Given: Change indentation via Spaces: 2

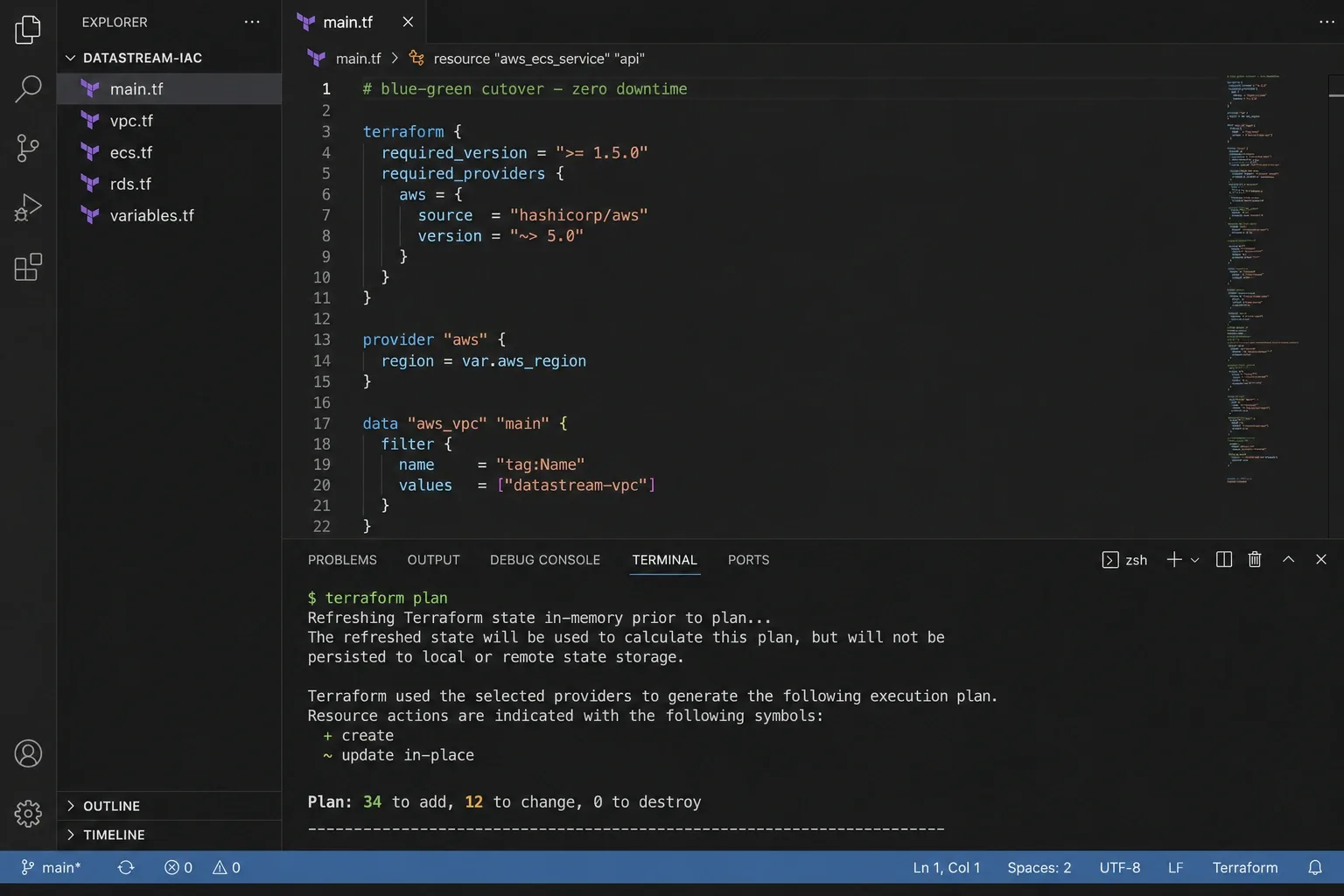Looking at the screenshot, I should click(1039, 867).
